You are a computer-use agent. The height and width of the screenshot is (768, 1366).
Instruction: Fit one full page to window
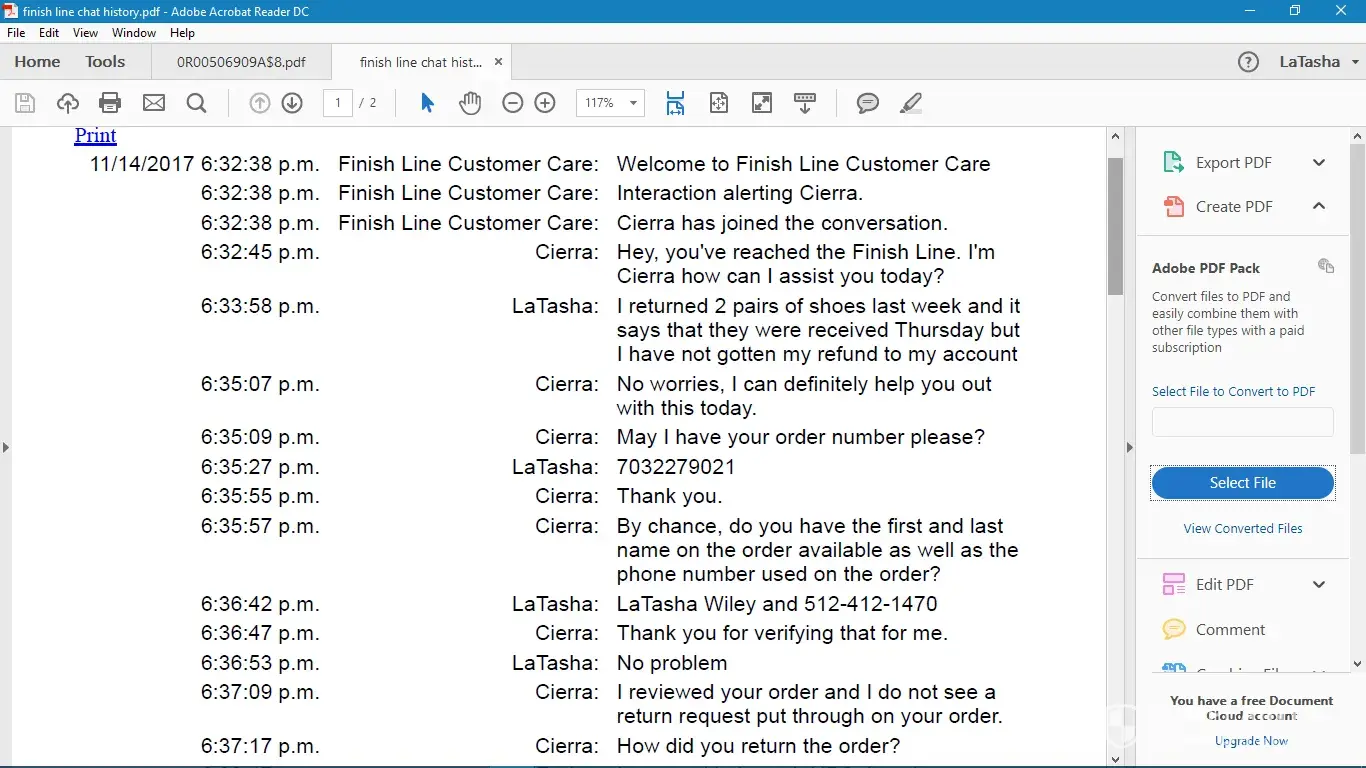tap(719, 103)
